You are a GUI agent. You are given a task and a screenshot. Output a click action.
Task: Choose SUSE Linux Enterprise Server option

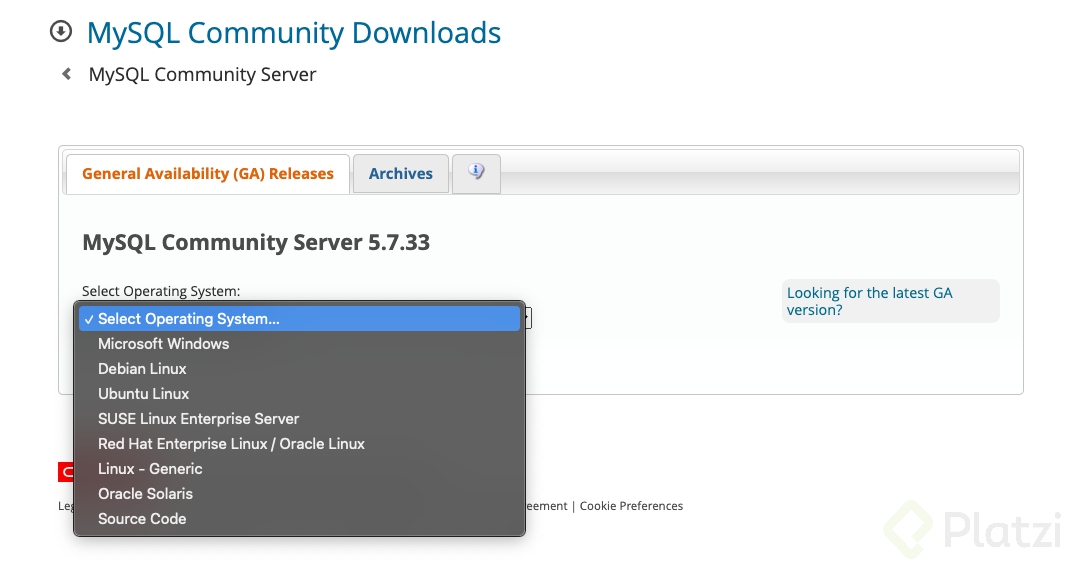(299, 419)
